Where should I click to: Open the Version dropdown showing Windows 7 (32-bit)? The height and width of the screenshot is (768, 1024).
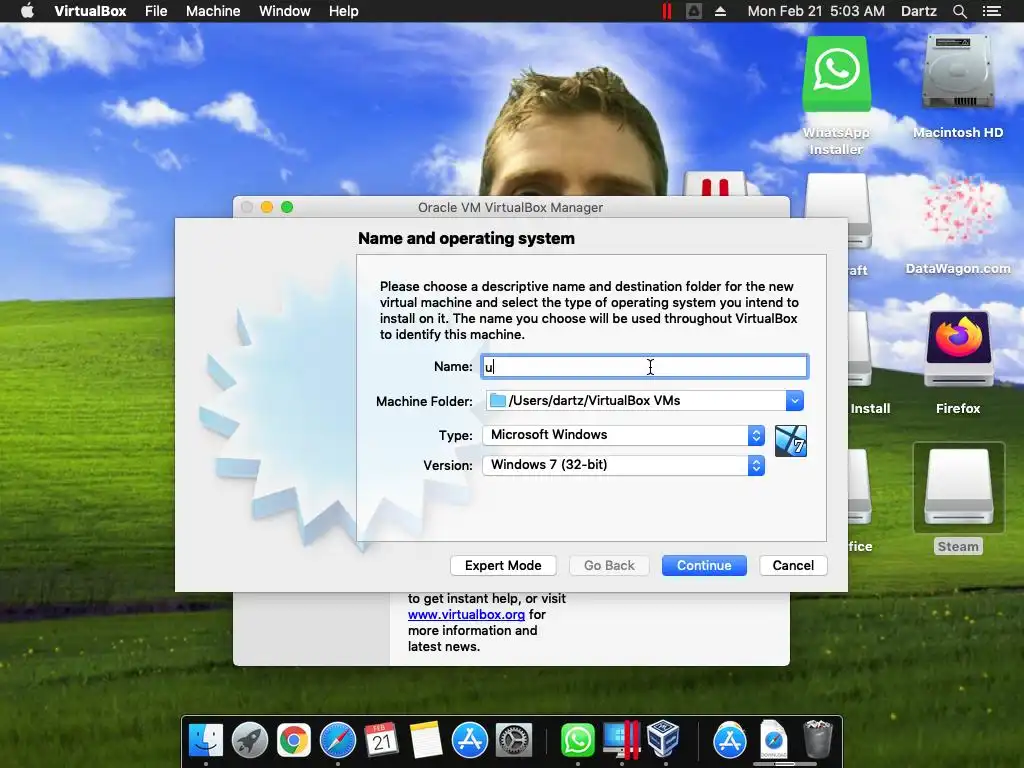pos(624,465)
